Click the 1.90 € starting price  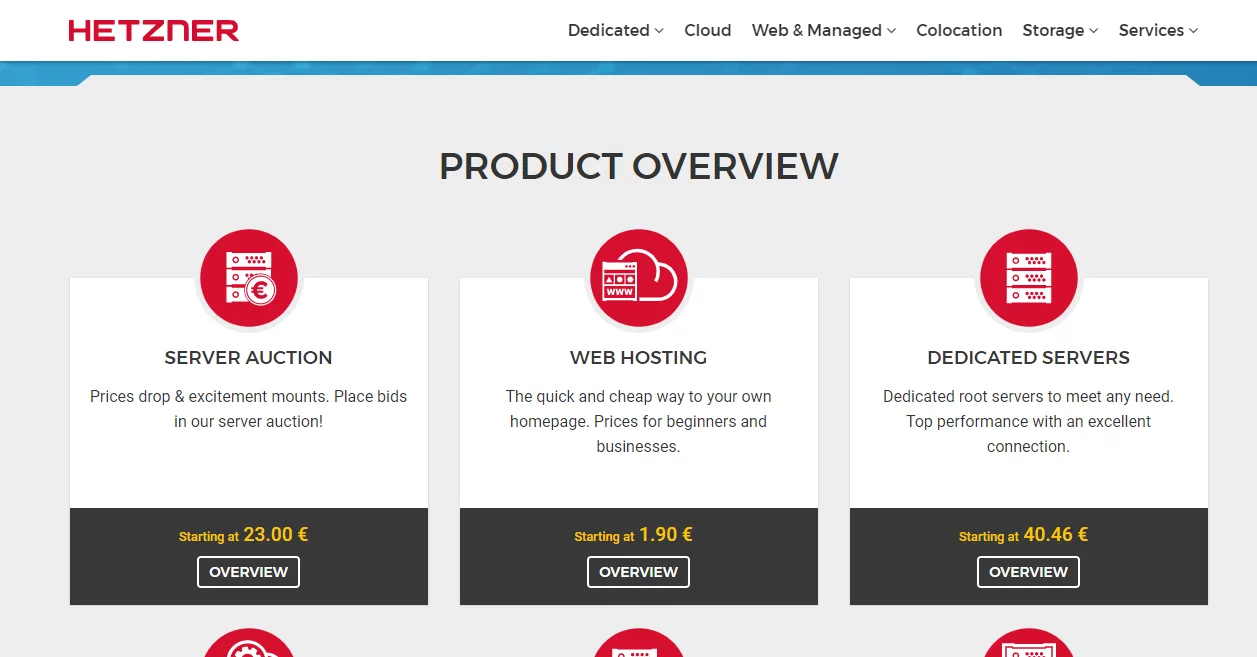click(x=665, y=535)
